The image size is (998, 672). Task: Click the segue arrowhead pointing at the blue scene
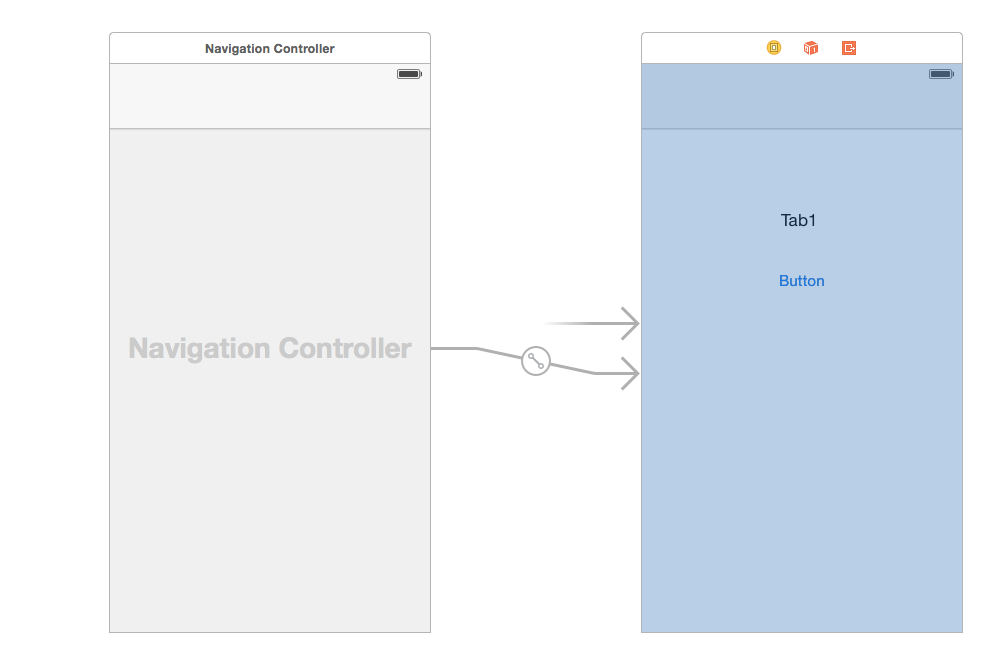pyautogui.click(x=630, y=373)
